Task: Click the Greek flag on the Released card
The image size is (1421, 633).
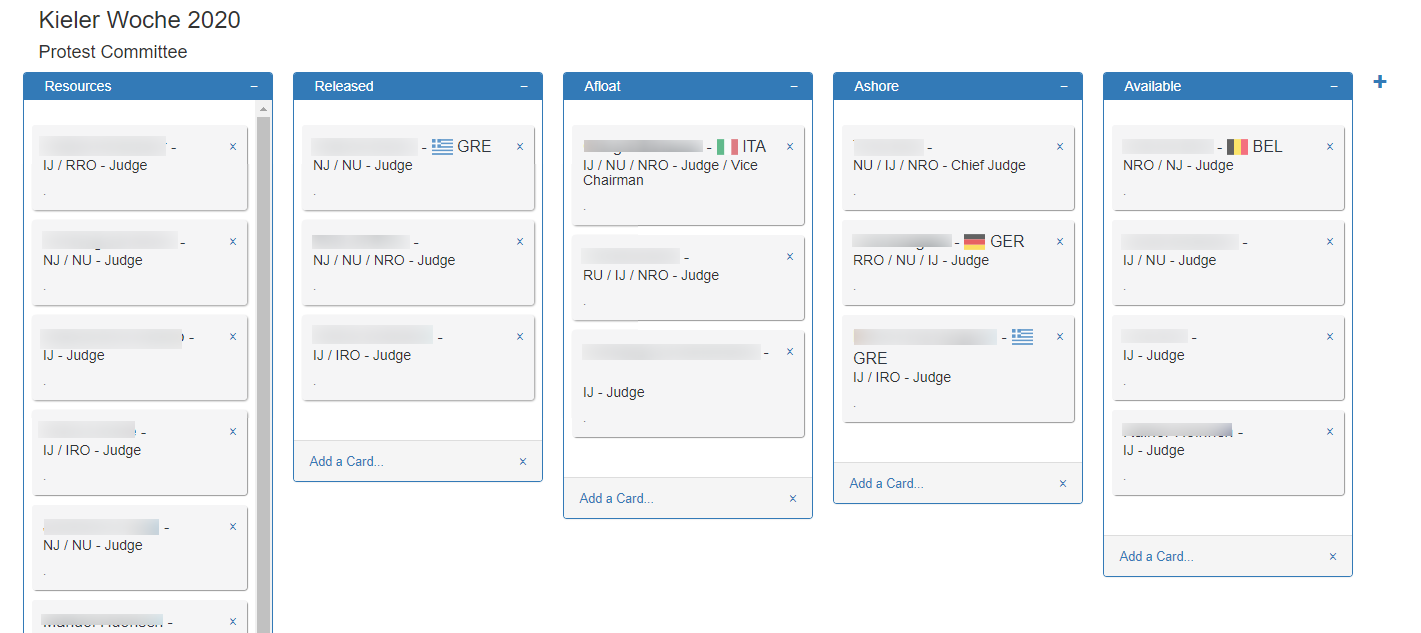Action: point(442,146)
